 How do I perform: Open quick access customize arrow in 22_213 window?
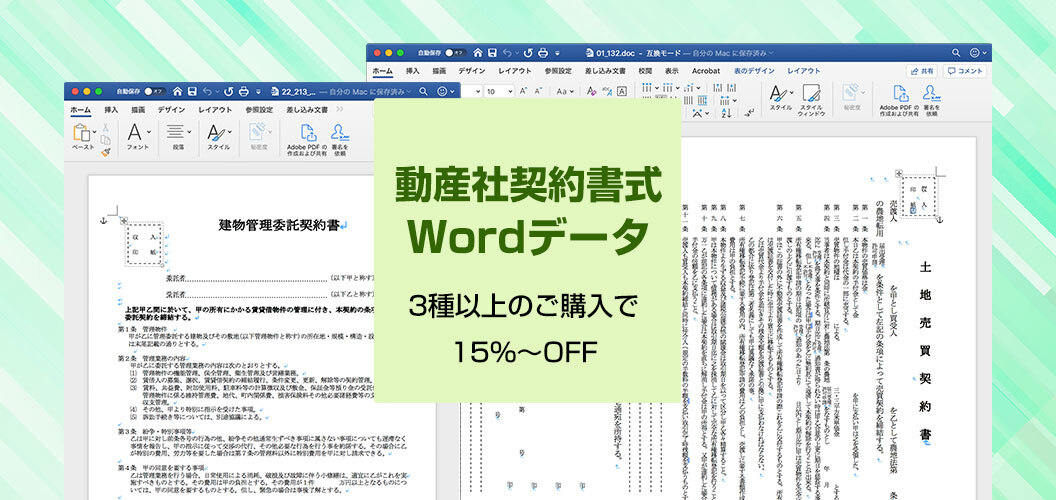[259, 91]
